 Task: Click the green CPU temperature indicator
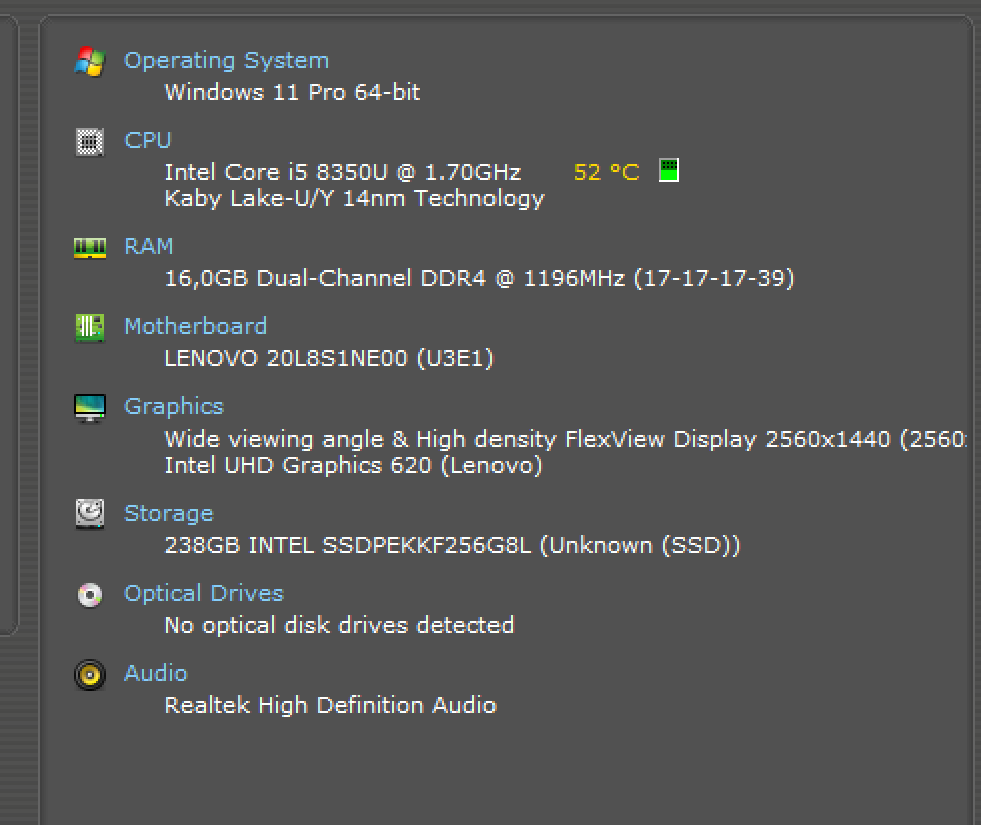point(668,170)
